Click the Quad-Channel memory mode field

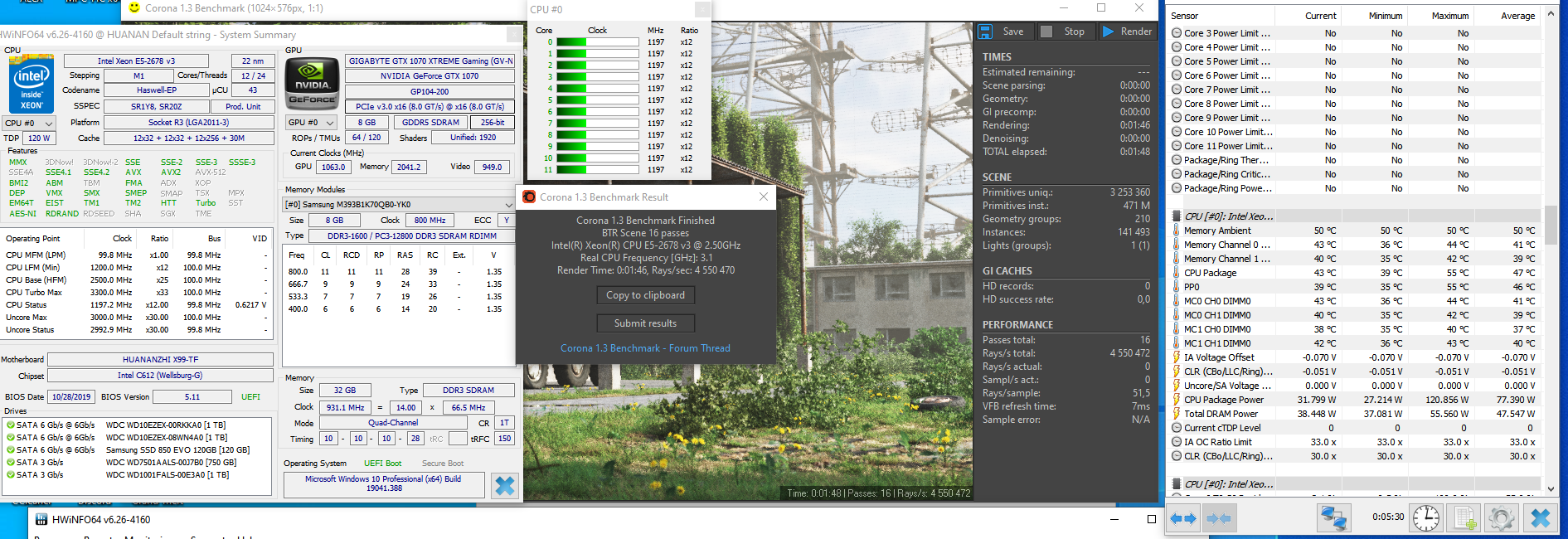(392, 422)
